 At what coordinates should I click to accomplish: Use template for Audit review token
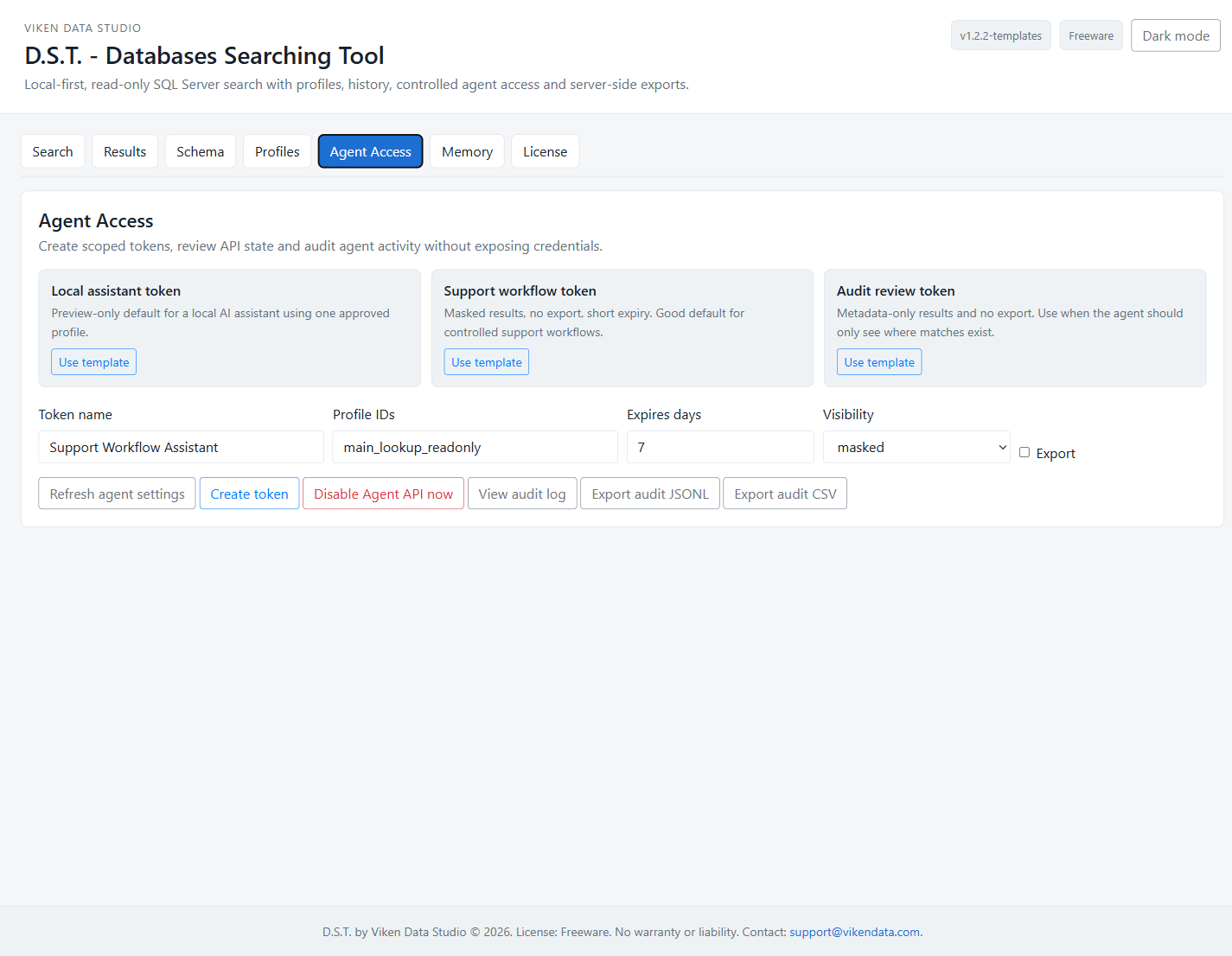(x=879, y=362)
